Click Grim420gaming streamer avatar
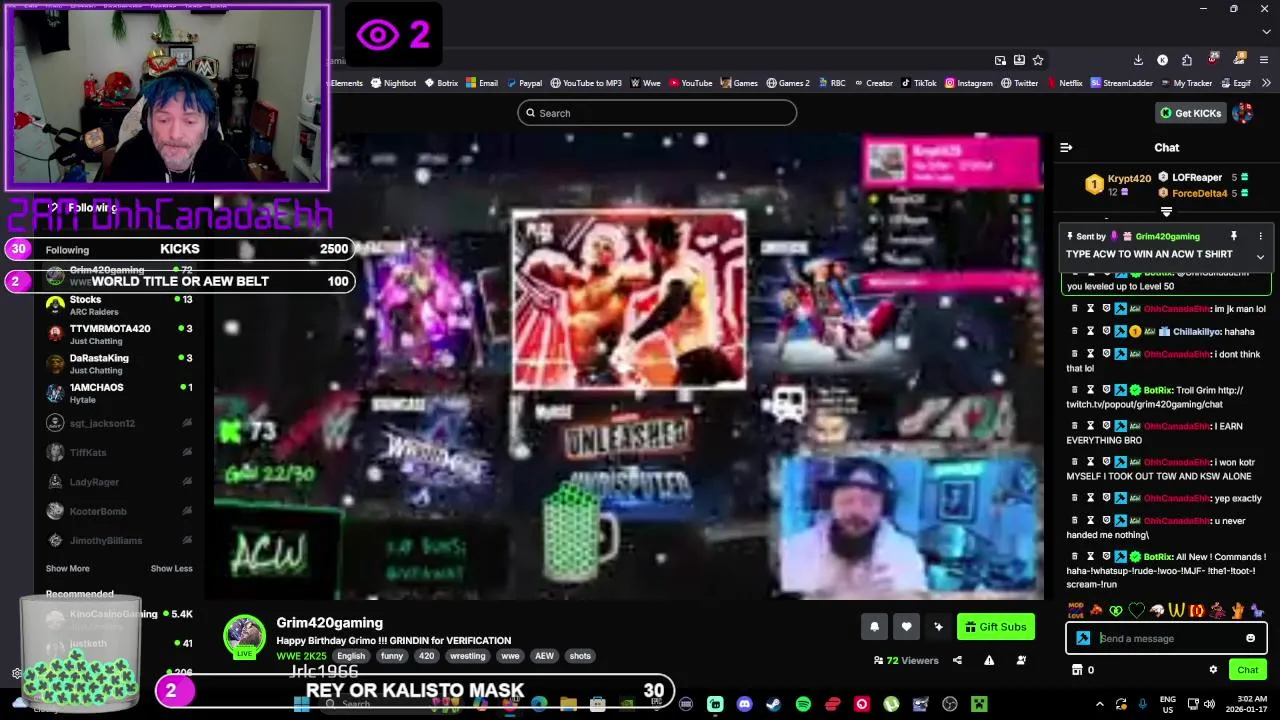The height and width of the screenshot is (720, 1280). click(x=243, y=636)
